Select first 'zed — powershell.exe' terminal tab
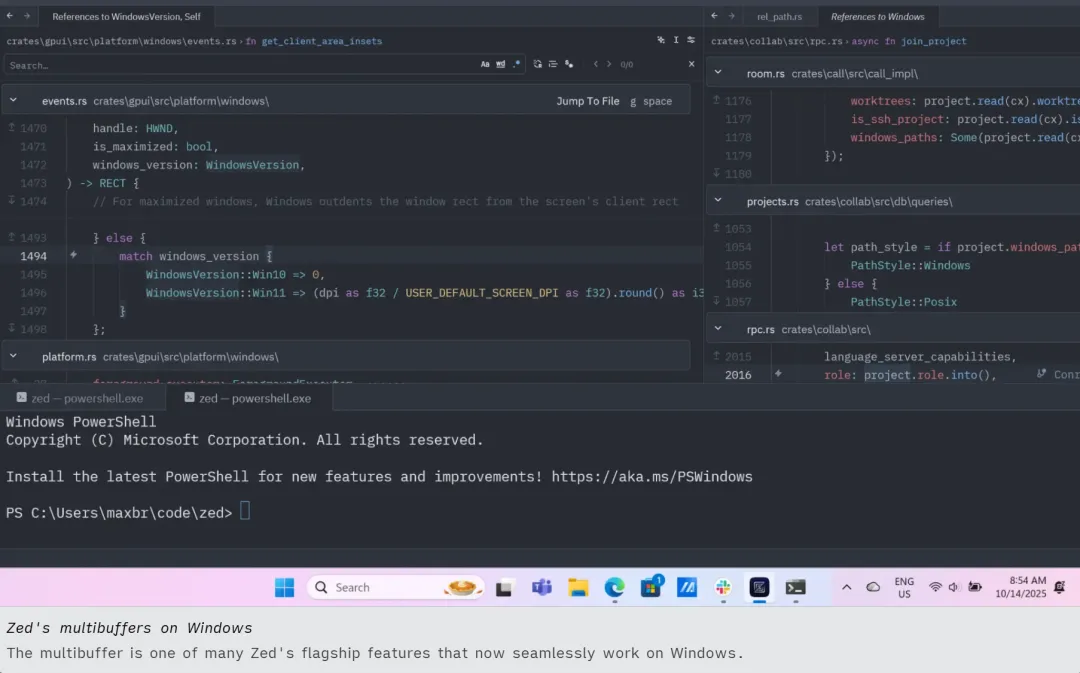 coord(81,398)
